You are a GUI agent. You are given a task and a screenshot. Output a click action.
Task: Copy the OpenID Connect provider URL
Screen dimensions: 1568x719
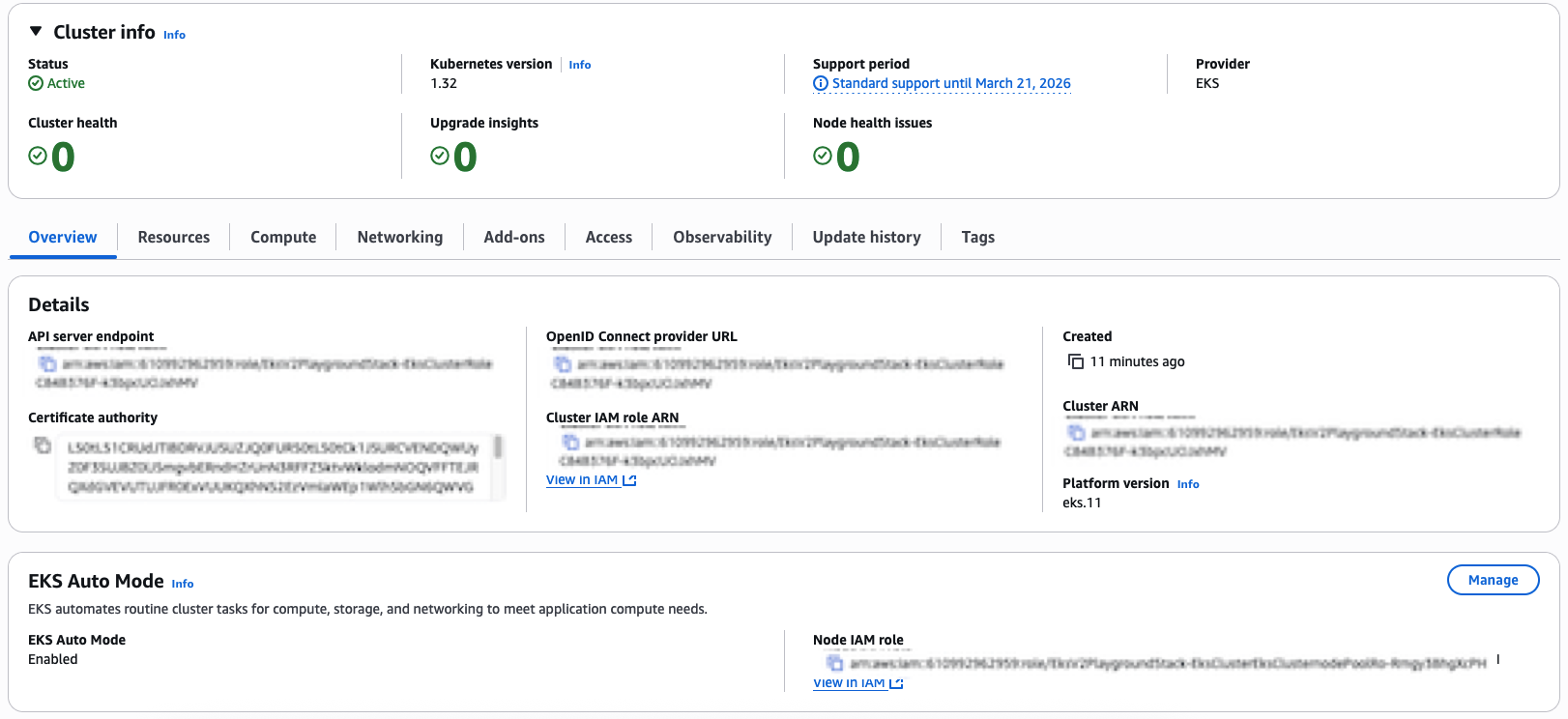coord(562,363)
